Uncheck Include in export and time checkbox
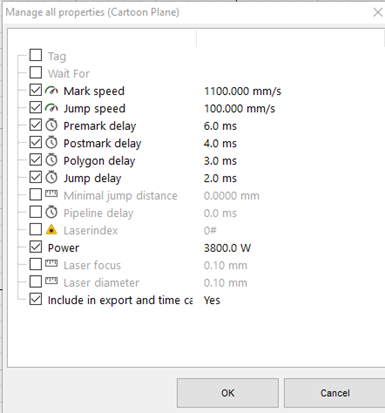 coord(36,299)
